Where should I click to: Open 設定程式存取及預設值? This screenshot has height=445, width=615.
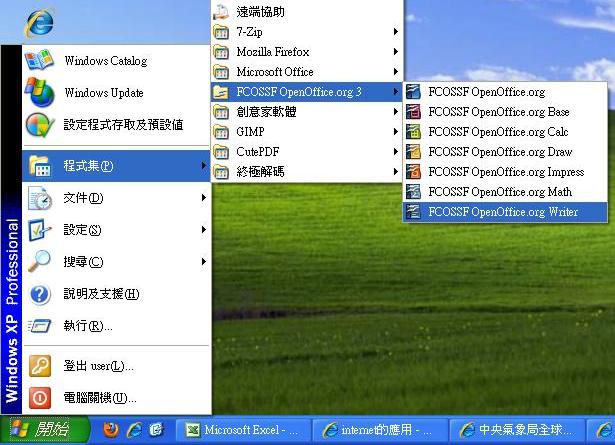point(116,125)
